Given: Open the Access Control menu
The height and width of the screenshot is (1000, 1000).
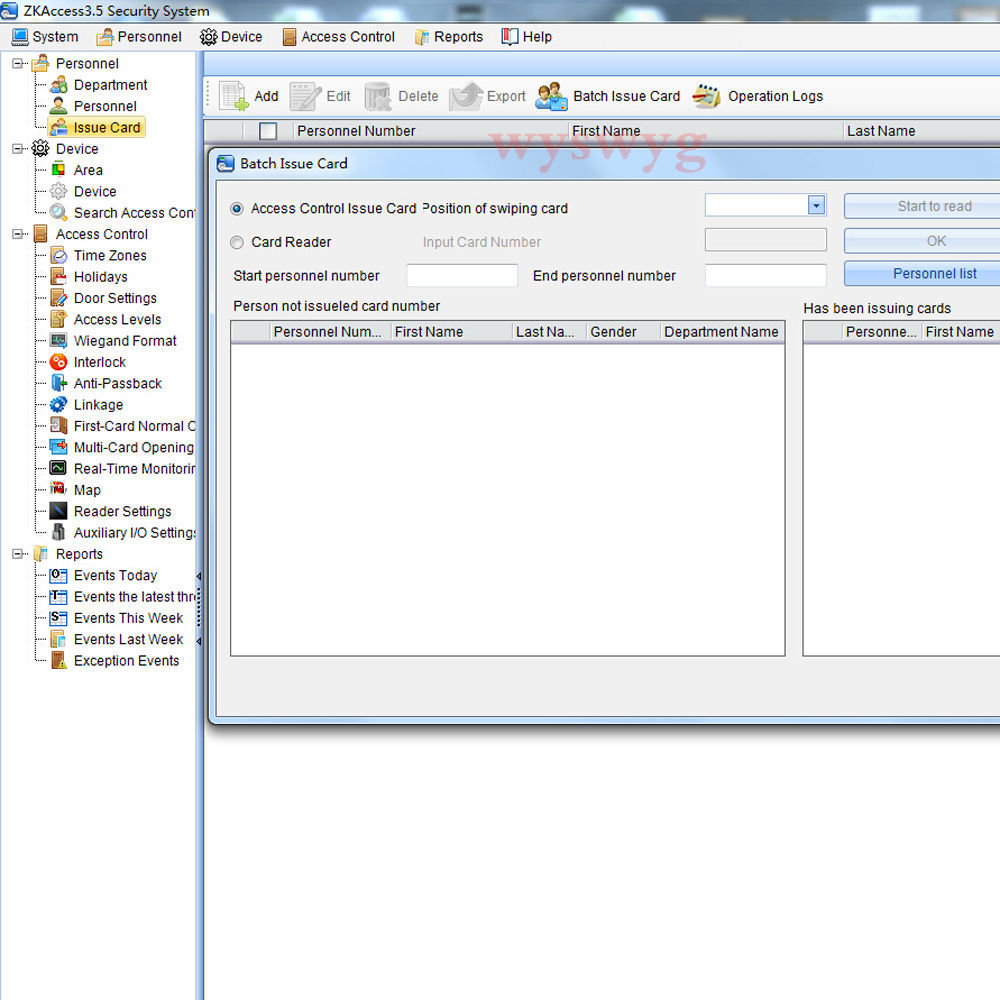Looking at the screenshot, I should tap(338, 37).
